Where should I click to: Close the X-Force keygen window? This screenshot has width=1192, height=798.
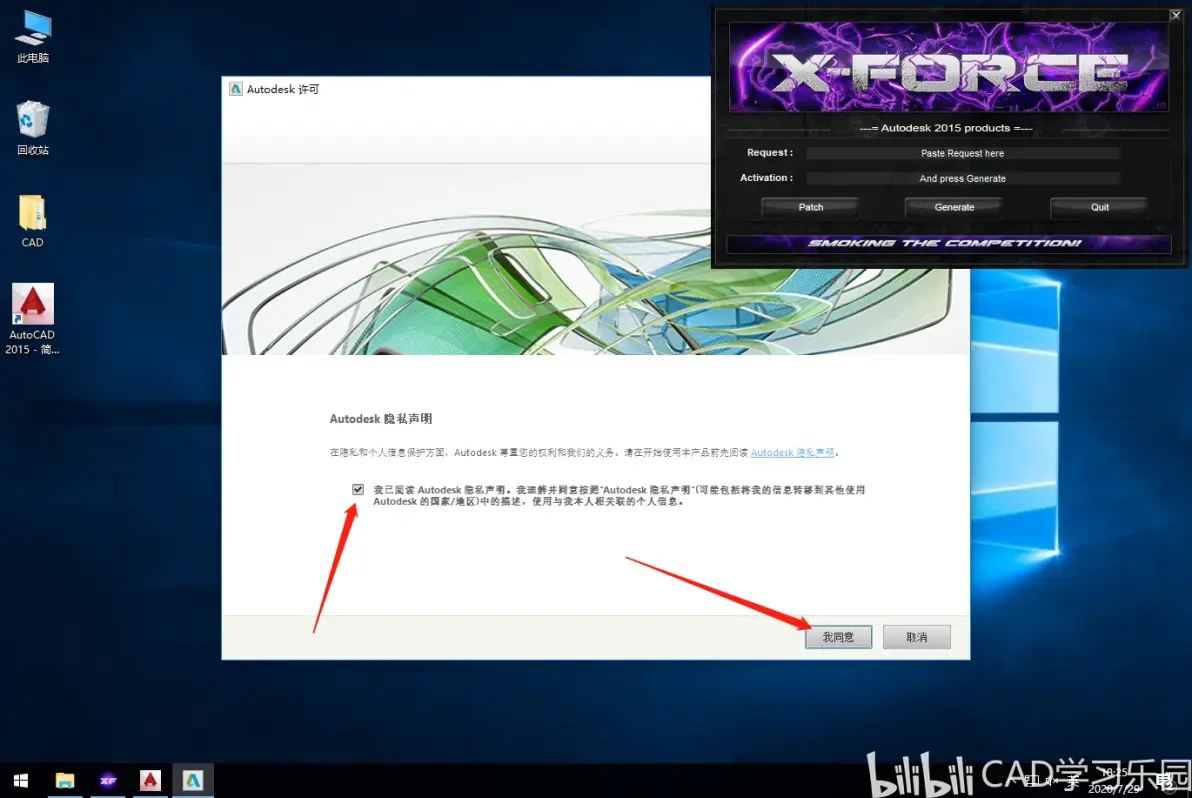pyautogui.click(x=1175, y=15)
